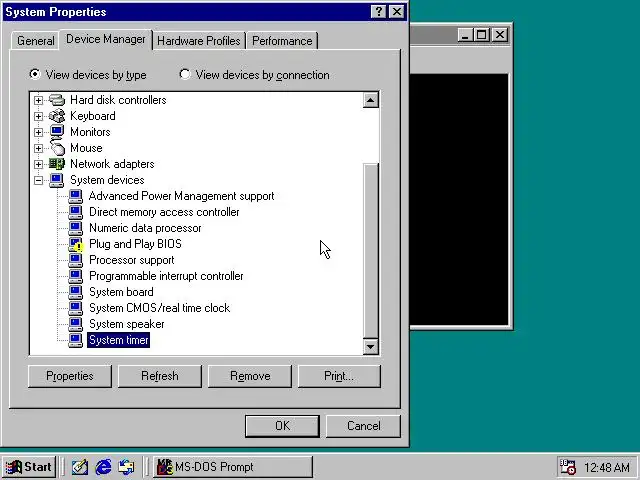Select View devices by type

87,75
